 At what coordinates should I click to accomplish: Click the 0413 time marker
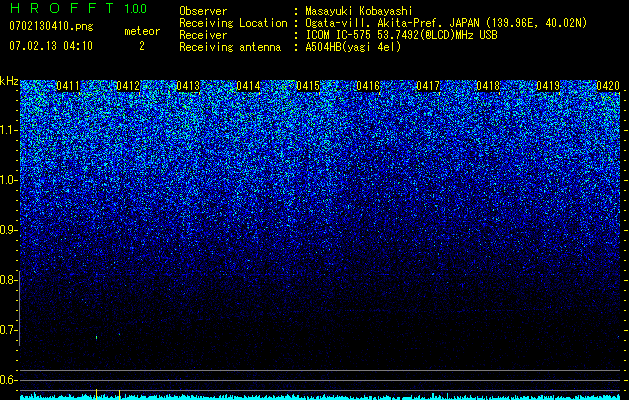point(188,86)
